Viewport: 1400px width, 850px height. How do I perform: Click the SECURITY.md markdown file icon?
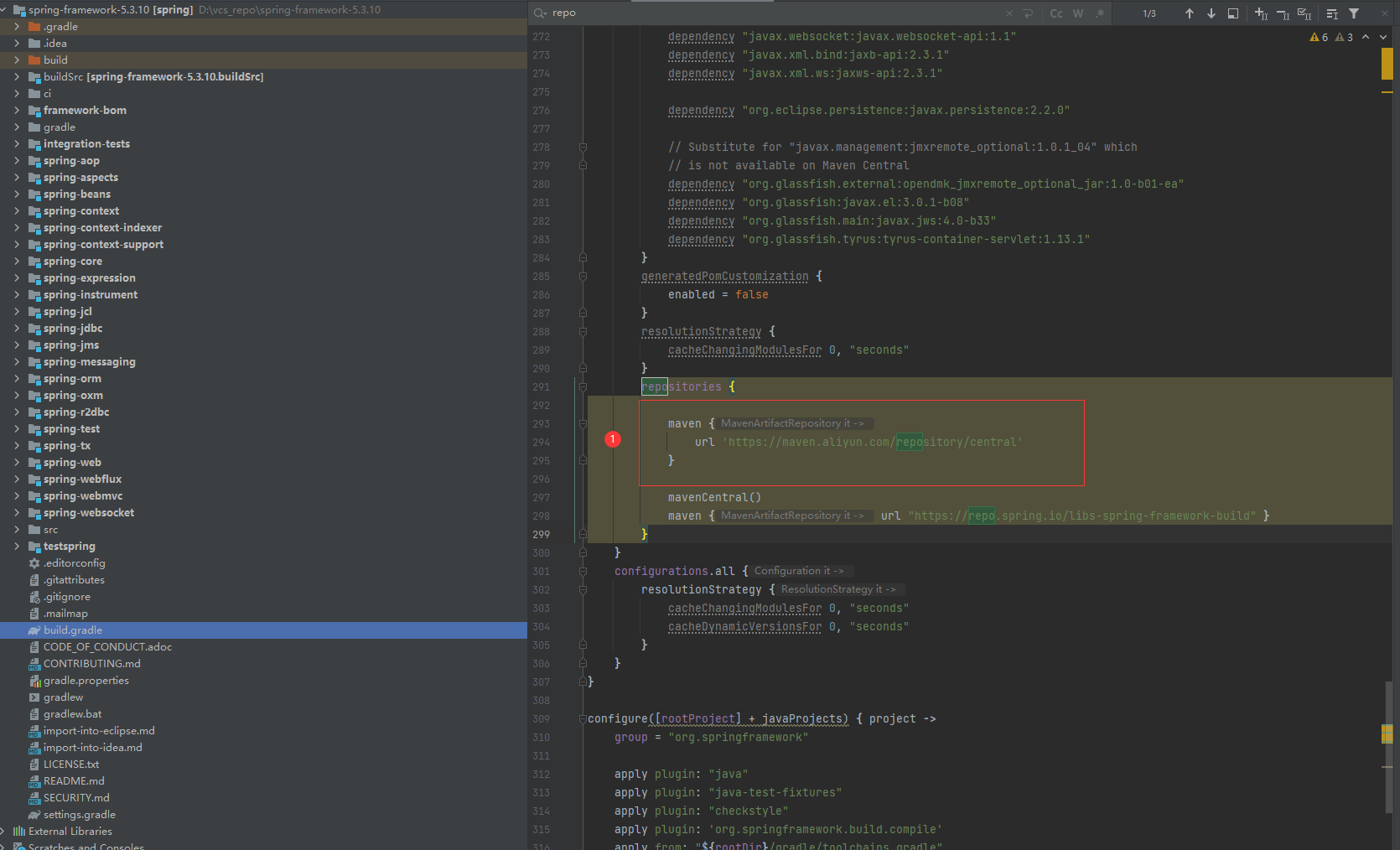[x=34, y=798]
